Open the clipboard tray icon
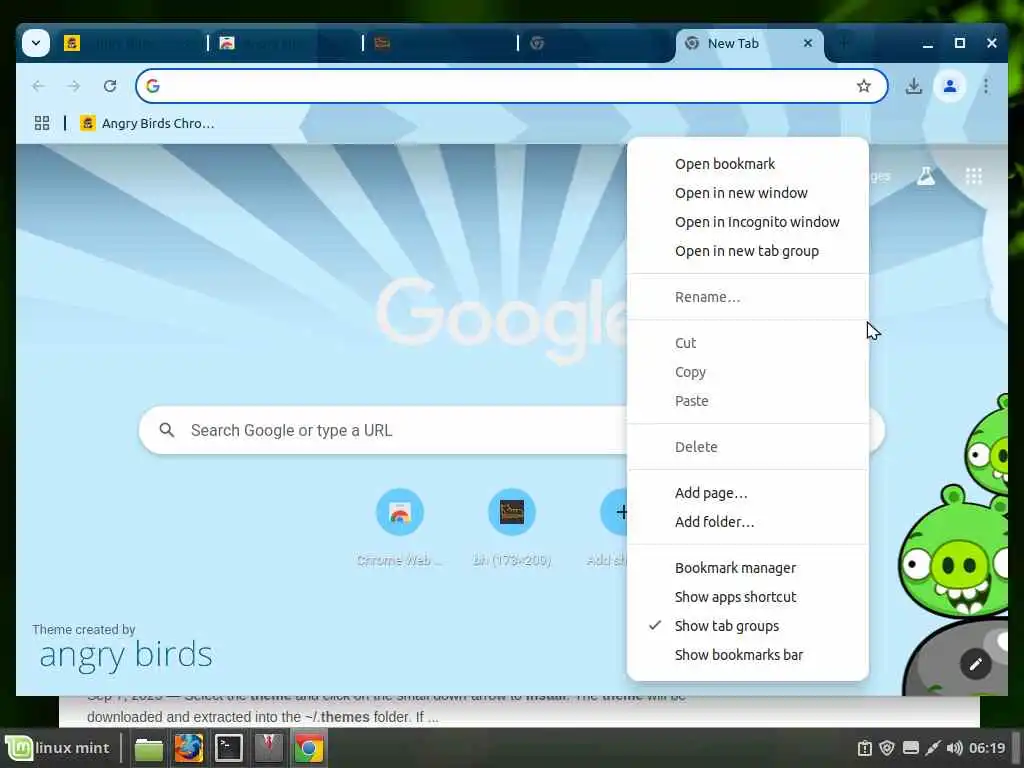Screen dimensions: 1024x768 [x=864, y=748]
